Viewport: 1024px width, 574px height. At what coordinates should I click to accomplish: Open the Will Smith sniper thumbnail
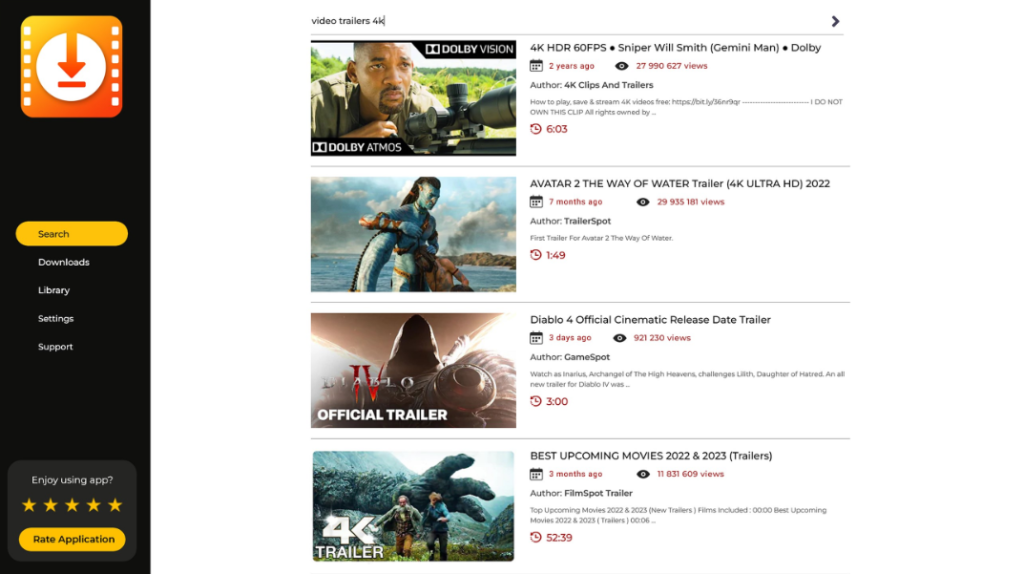coord(413,98)
